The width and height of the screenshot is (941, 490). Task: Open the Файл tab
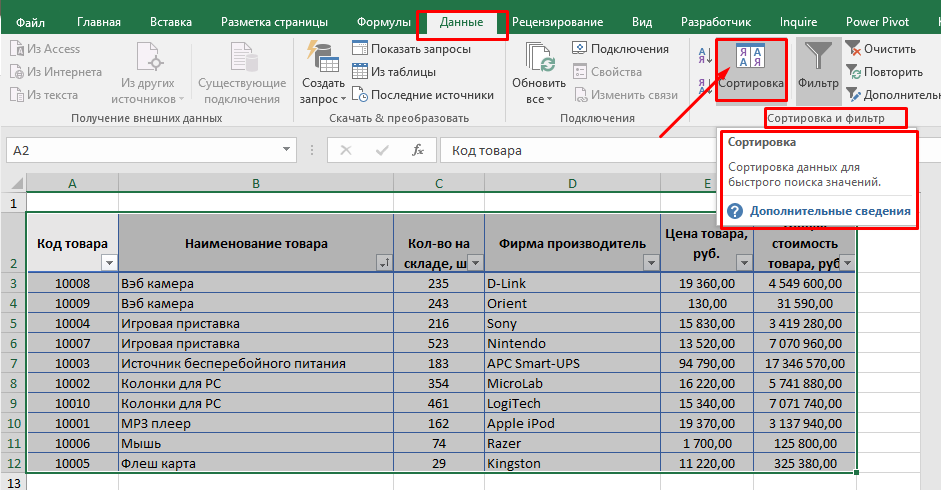point(30,22)
